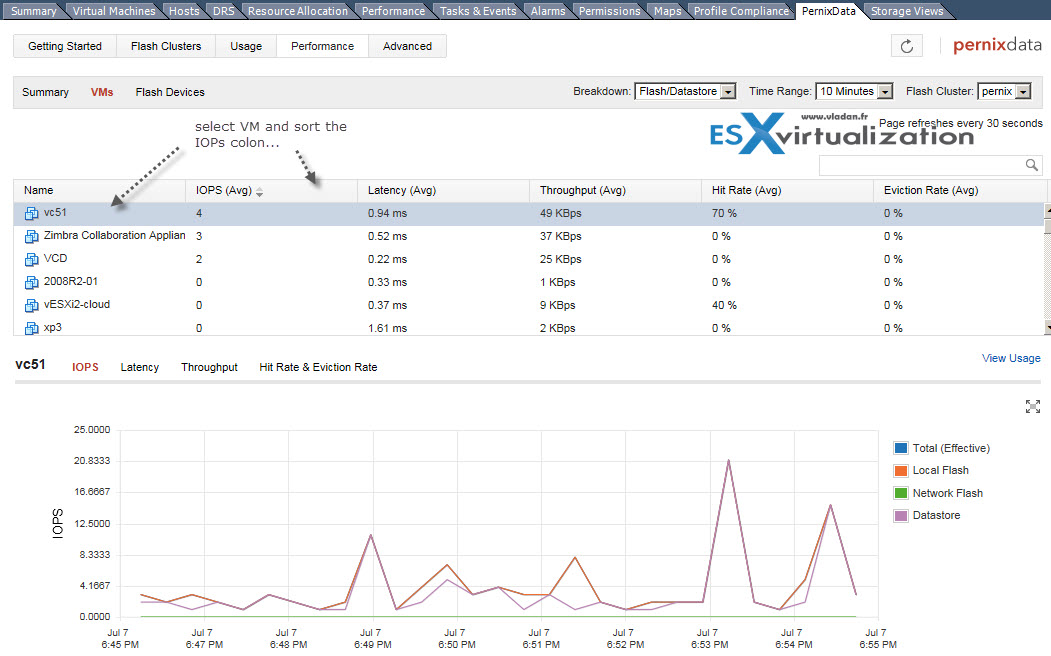Click the vESXi2-cloud VM icon

point(32,306)
